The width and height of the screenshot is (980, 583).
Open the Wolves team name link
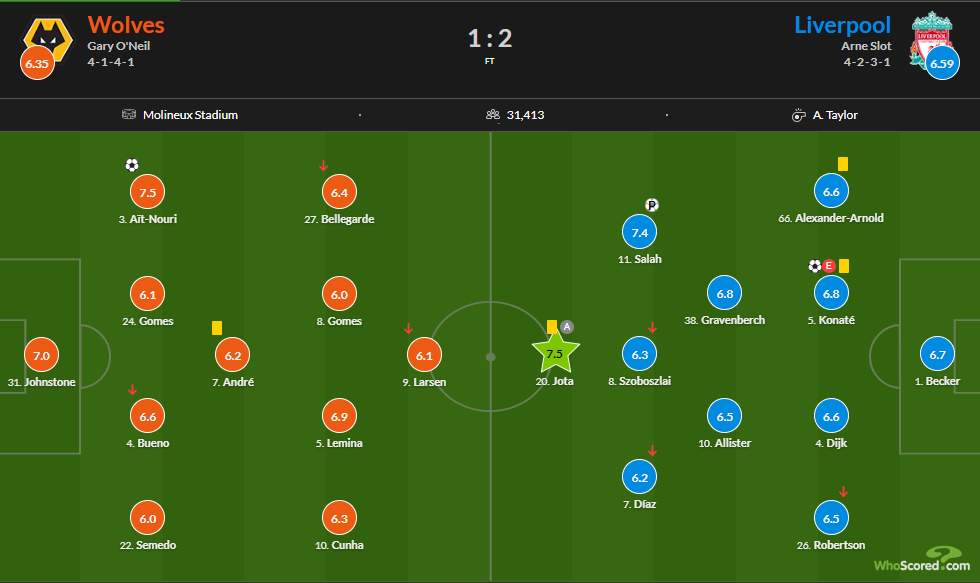(126, 25)
